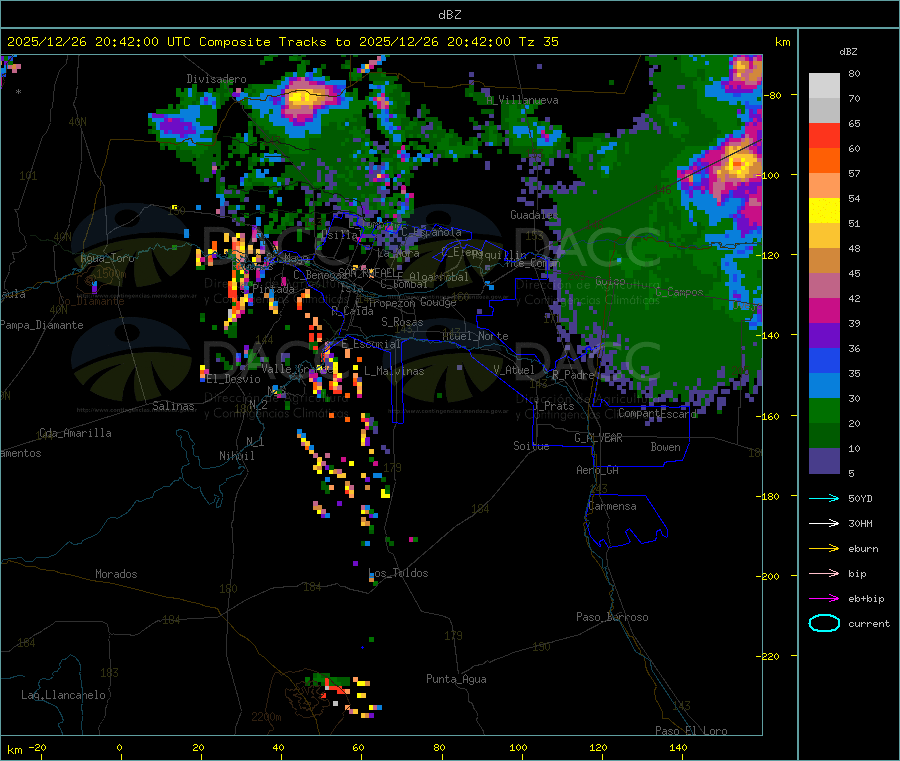The height and width of the screenshot is (761, 900).
Task: Click the 'Aero_GA' map label
Action: click(598, 470)
